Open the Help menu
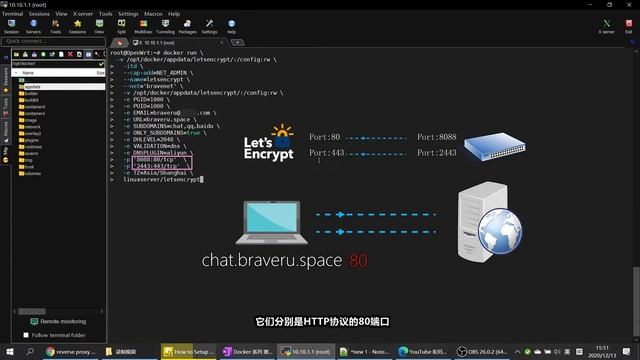Viewport: 640px width, 360px height. coord(174,14)
